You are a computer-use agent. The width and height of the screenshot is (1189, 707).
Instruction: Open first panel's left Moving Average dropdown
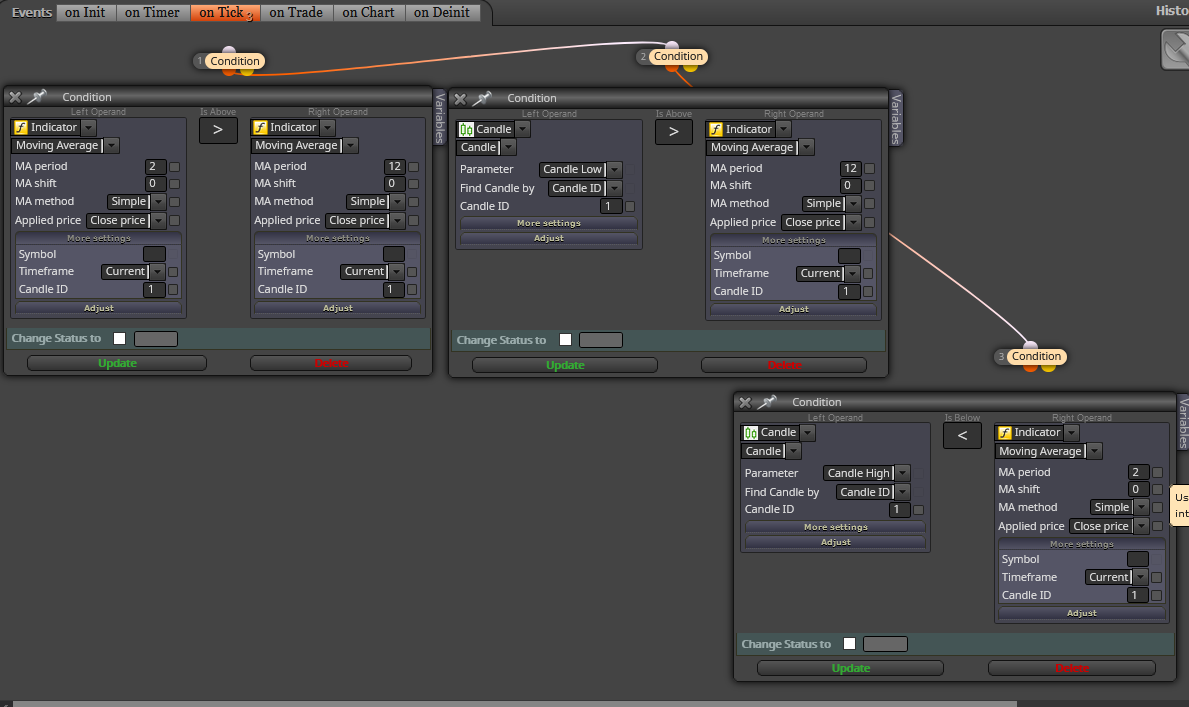pos(65,146)
